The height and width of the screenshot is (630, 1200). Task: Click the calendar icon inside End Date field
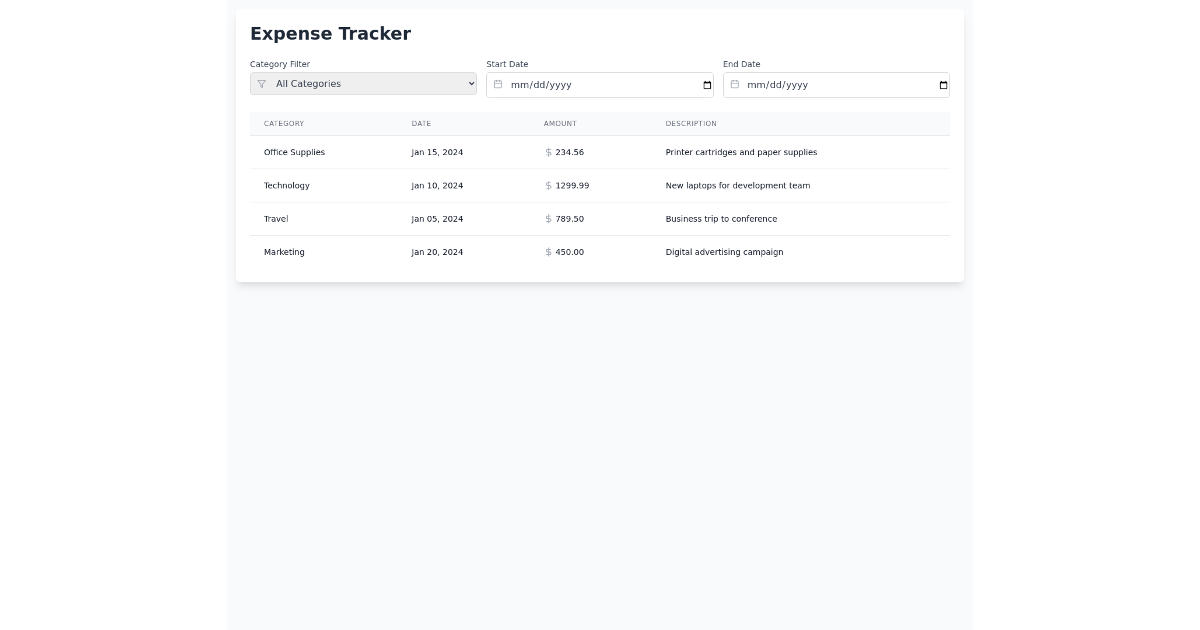(x=734, y=85)
